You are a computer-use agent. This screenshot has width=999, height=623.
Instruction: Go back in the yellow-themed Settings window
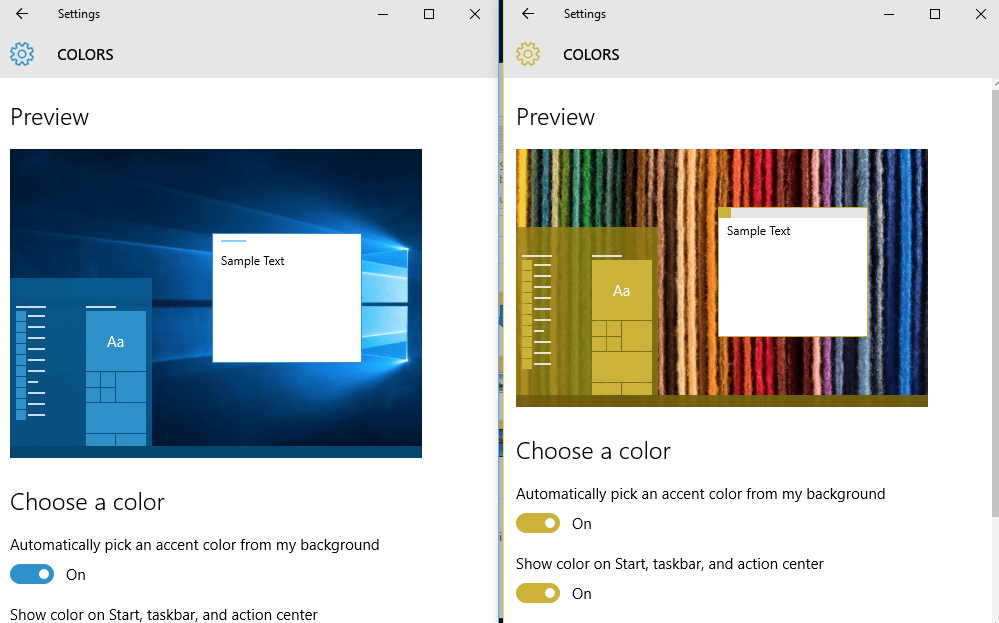coord(528,14)
